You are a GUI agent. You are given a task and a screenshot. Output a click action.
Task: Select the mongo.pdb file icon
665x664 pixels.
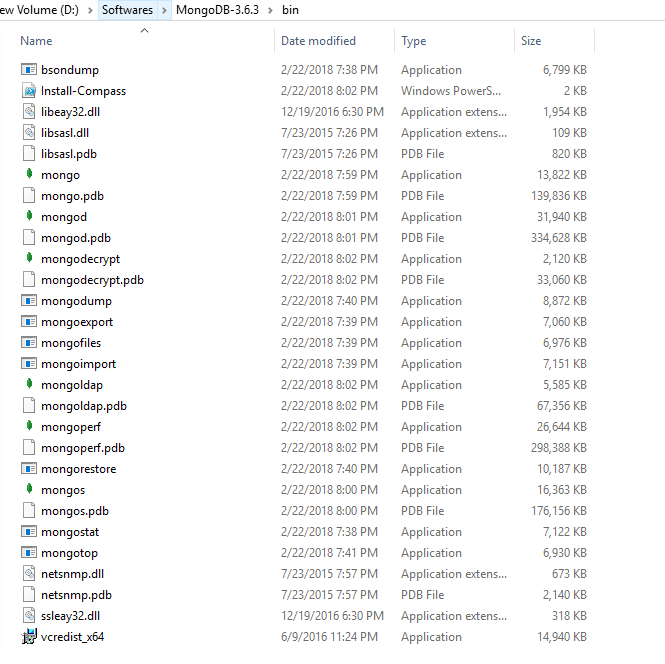[29, 196]
